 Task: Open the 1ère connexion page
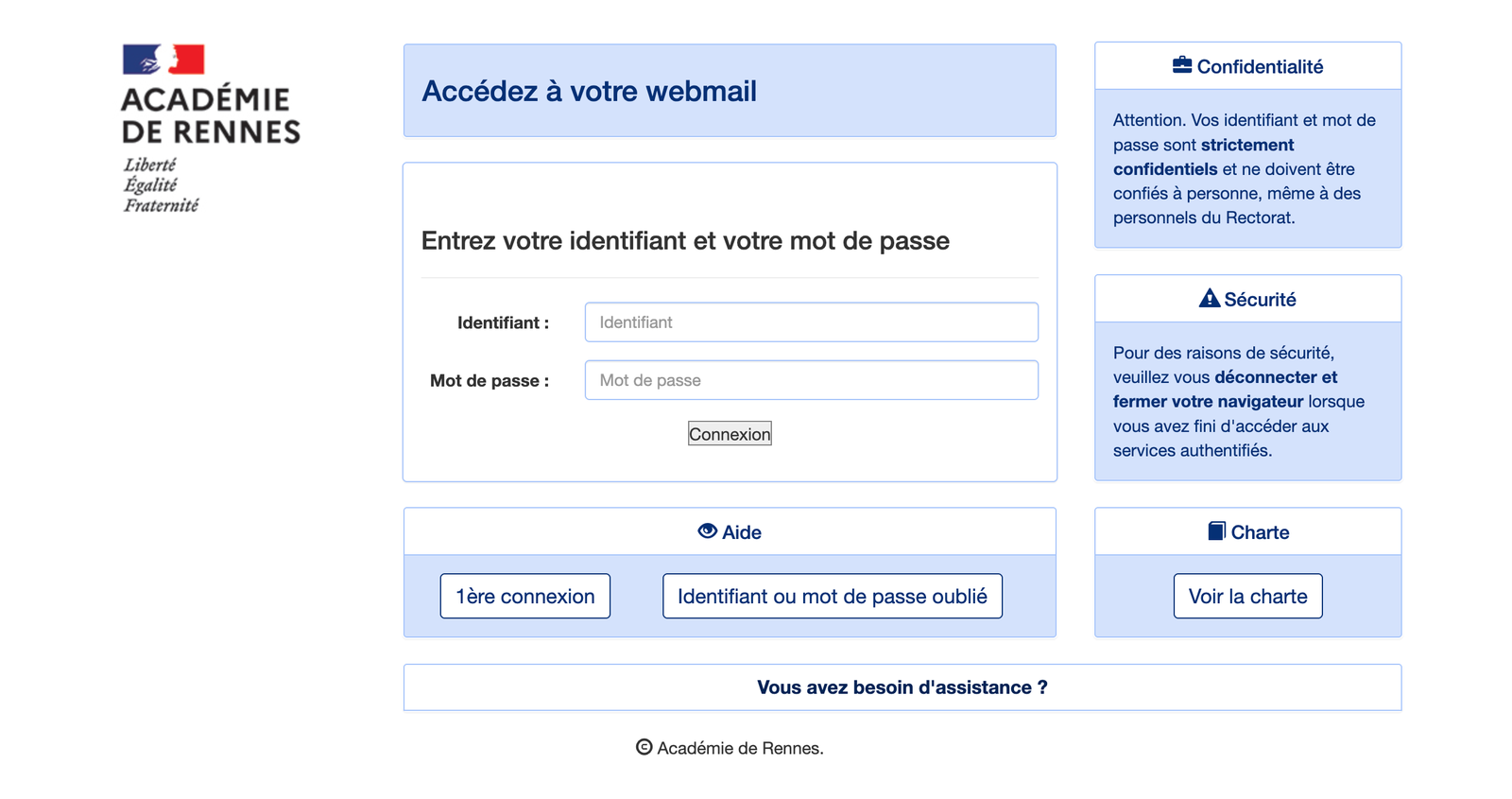(x=525, y=596)
